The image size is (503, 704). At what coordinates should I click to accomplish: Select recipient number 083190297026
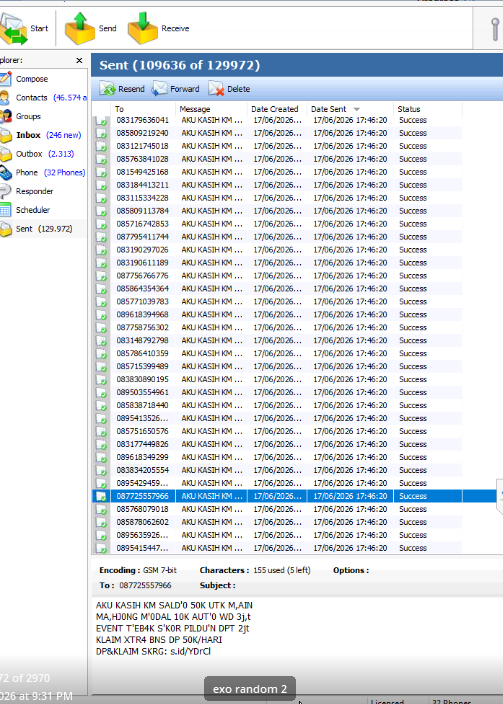(143, 250)
